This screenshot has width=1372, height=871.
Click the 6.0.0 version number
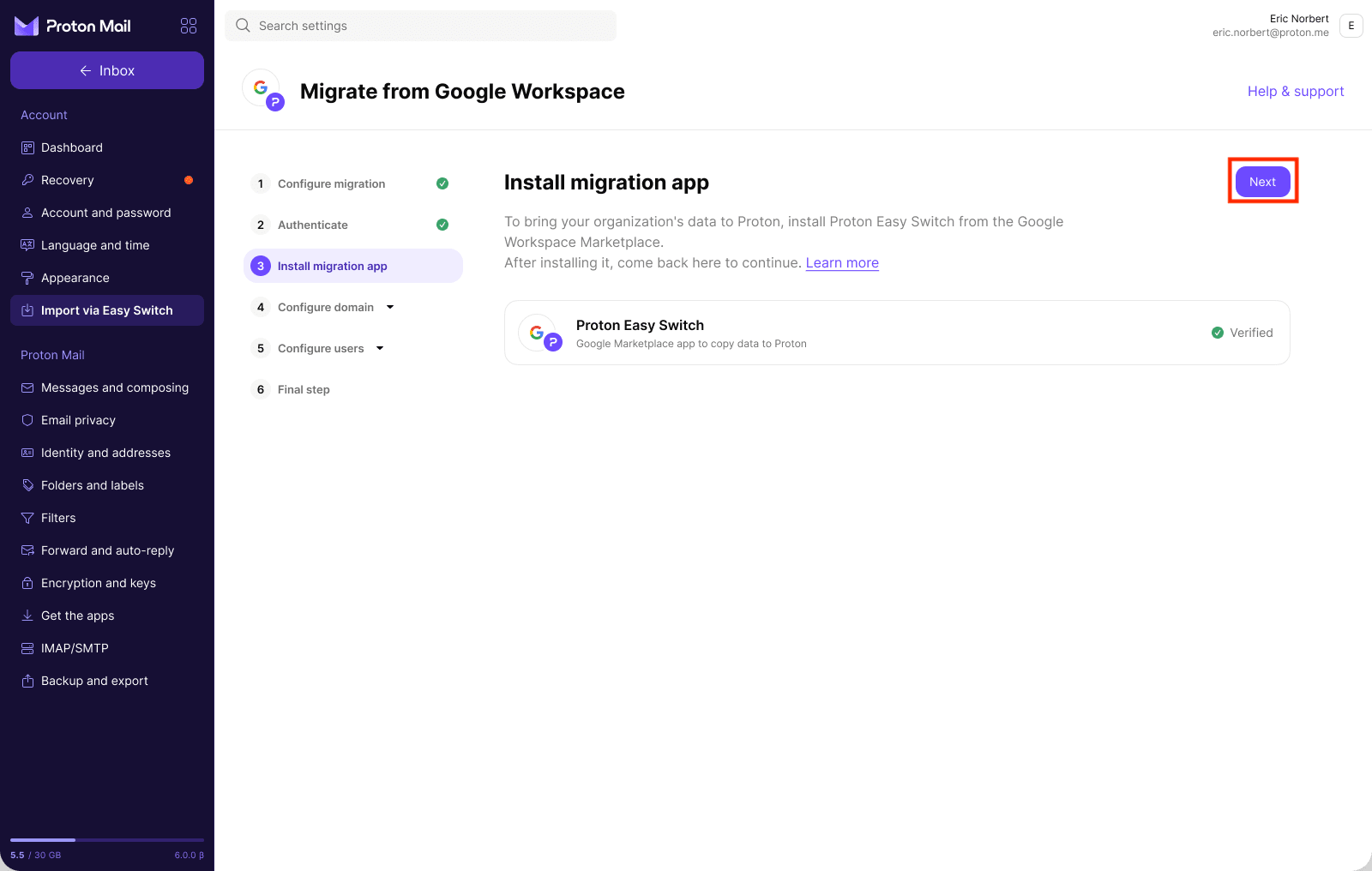click(189, 856)
